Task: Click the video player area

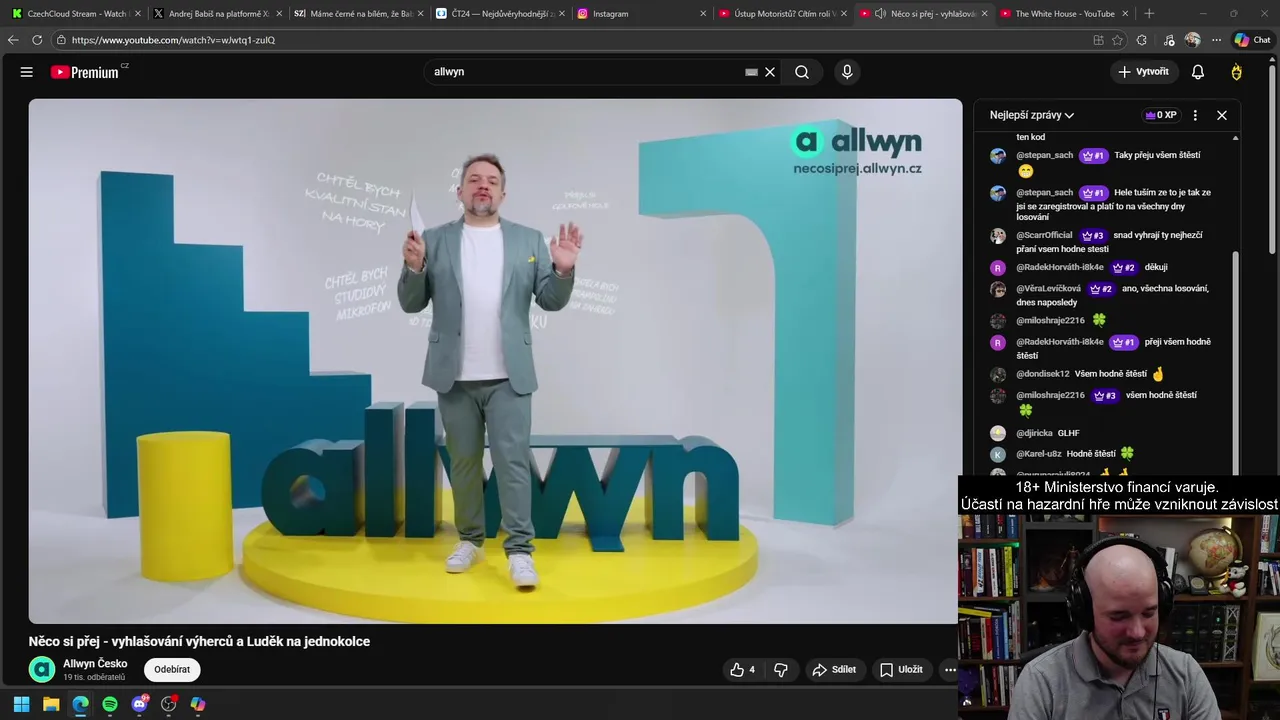Action: tap(495, 361)
